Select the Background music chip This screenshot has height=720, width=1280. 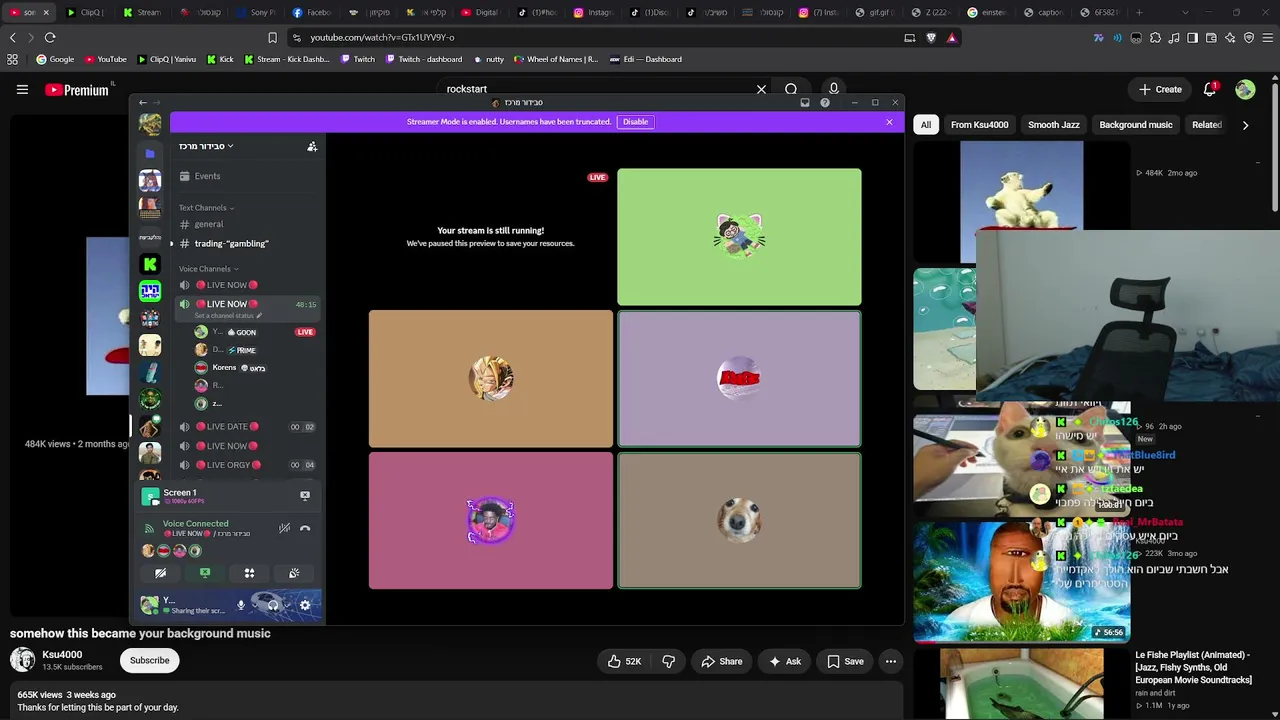[x=1136, y=125]
